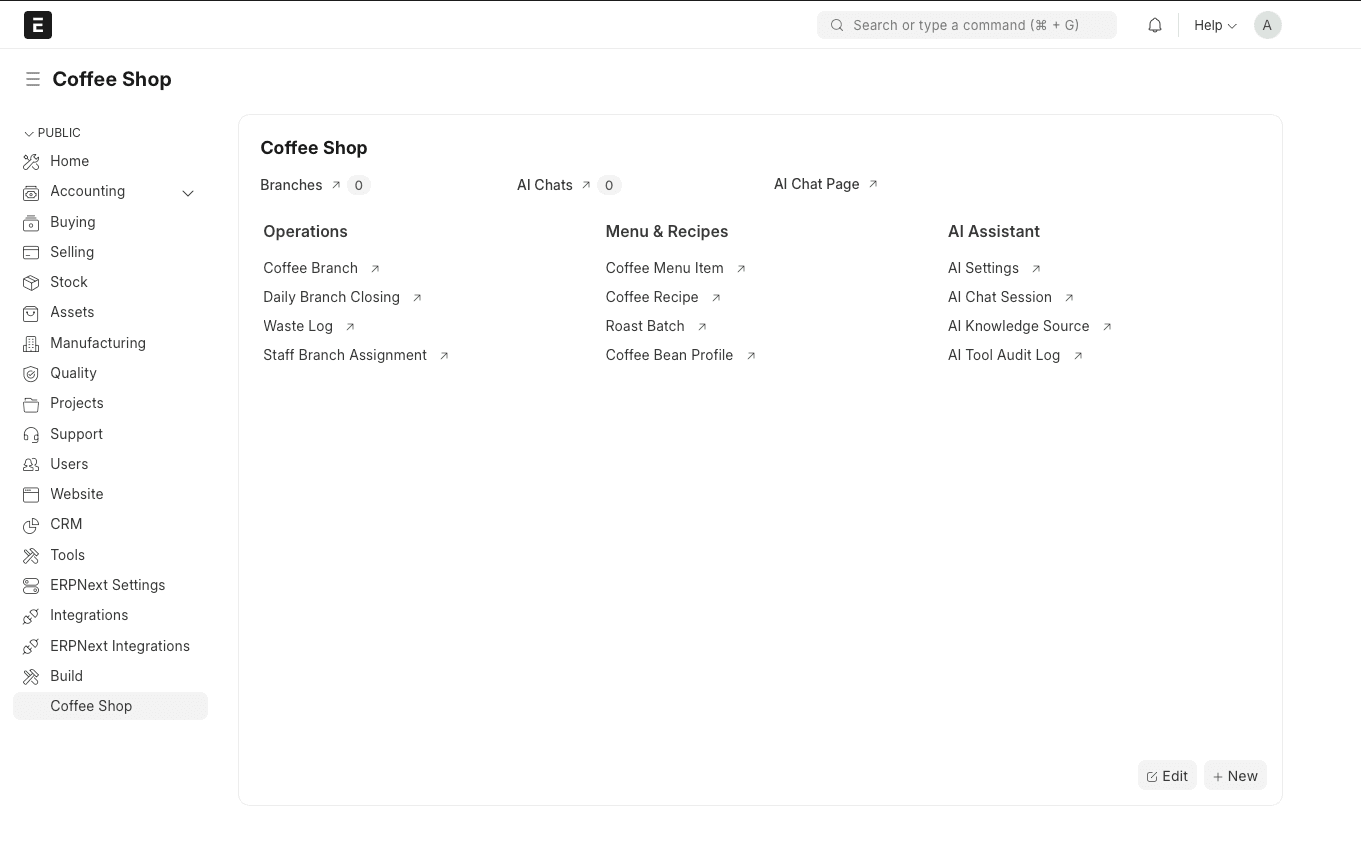This screenshot has height=855, width=1361.
Task: Open the user avatar menu
Action: [x=1267, y=25]
